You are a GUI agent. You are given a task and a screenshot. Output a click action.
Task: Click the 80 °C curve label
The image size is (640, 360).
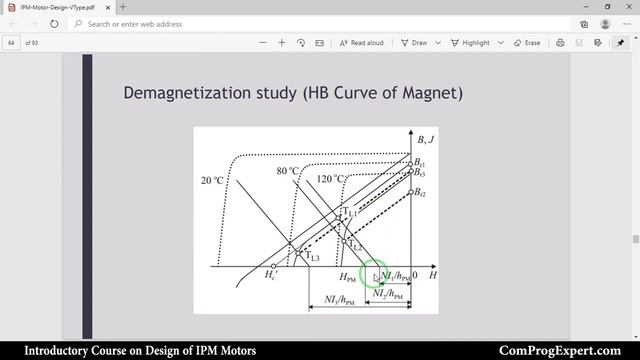coord(288,171)
